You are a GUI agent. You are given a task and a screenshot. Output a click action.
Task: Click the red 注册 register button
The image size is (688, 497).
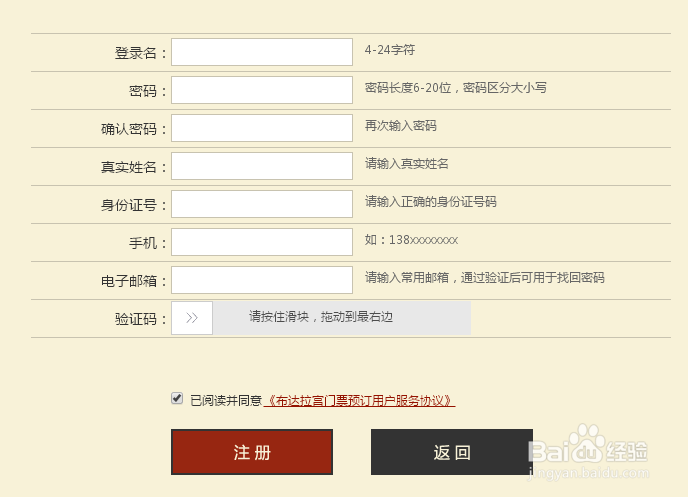coord(252,452)
